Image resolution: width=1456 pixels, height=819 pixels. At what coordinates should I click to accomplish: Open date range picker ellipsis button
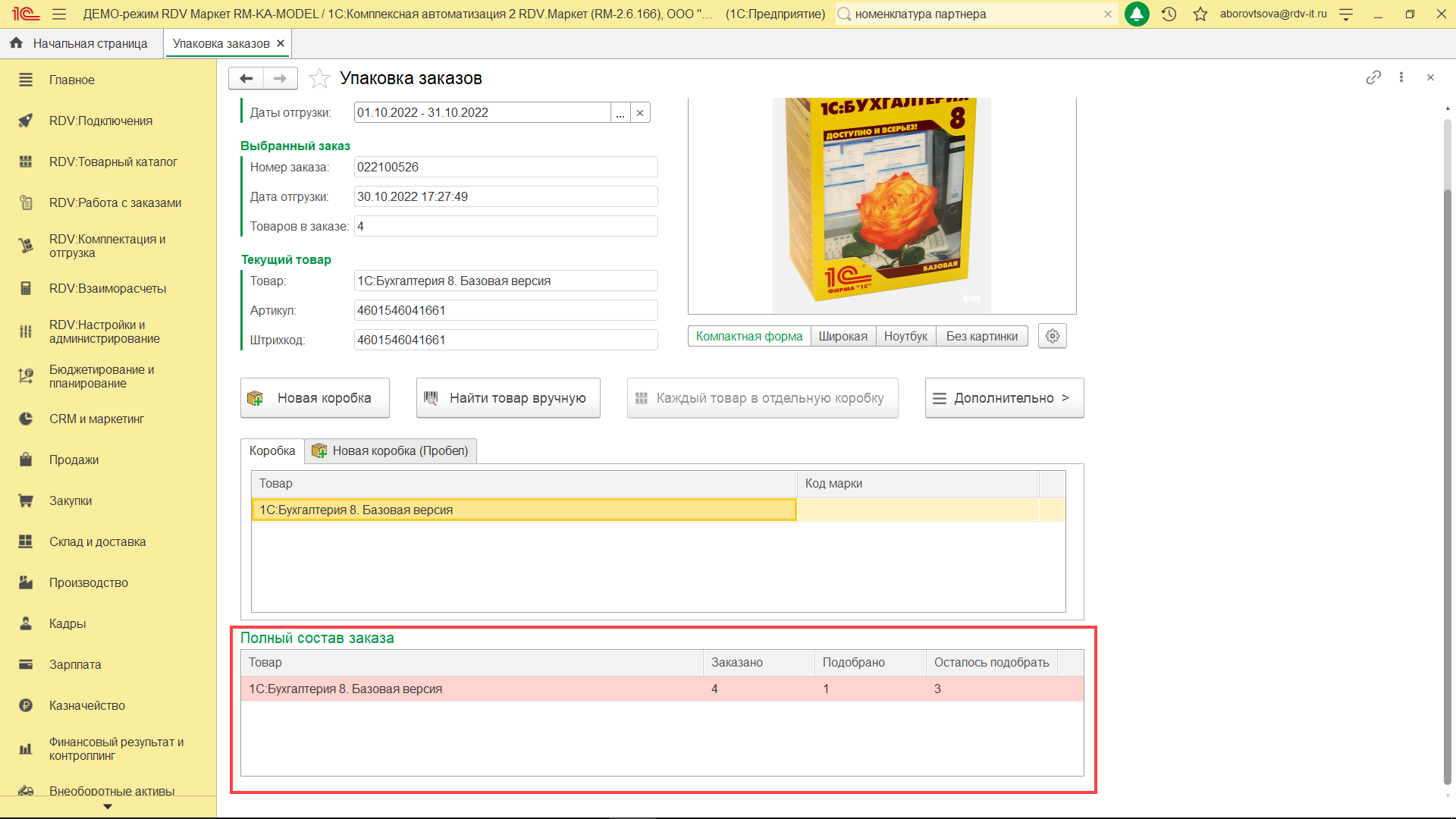pyautogui.click(x=620, y=113)
